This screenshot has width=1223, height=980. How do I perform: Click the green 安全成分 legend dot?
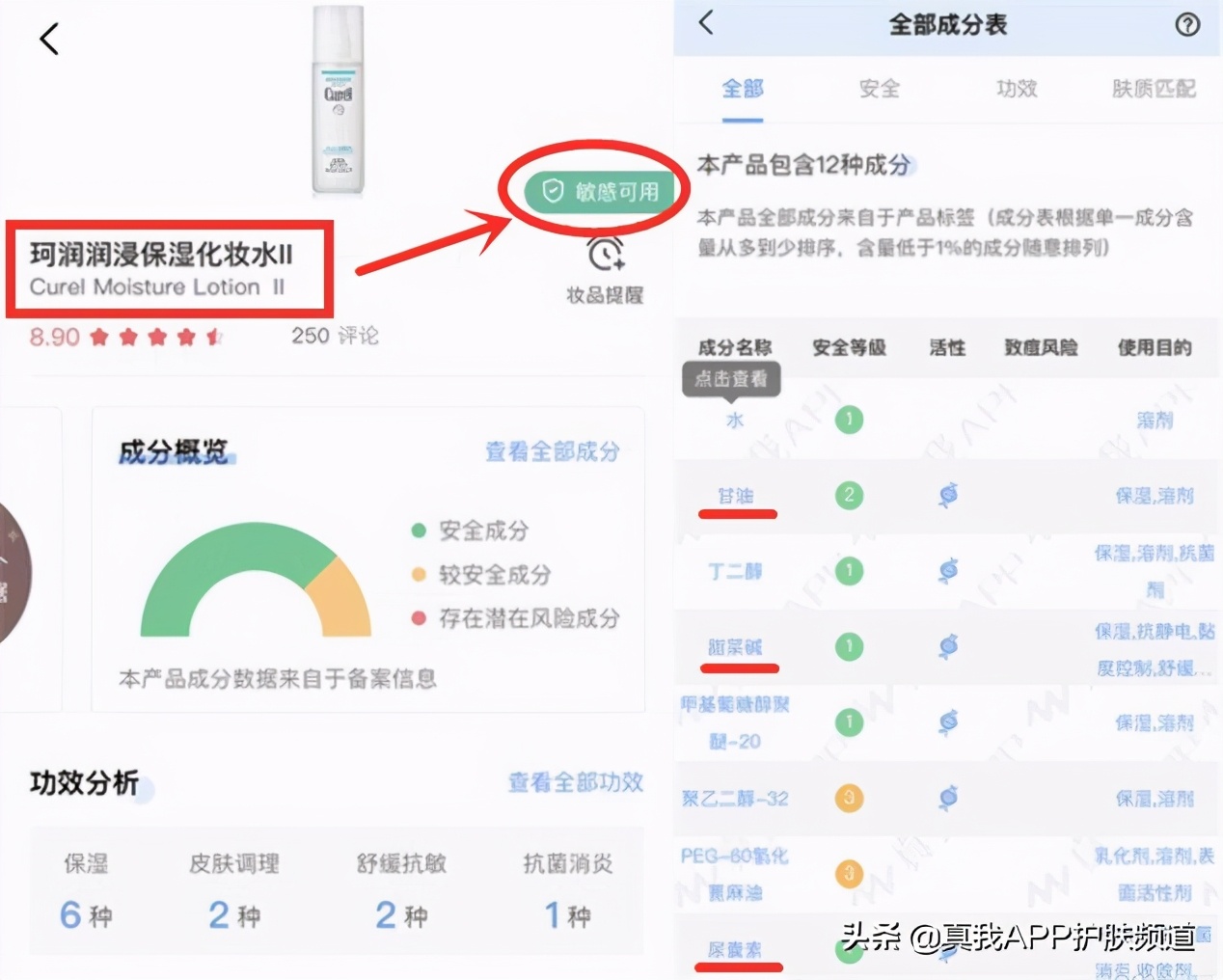(419, 530)
